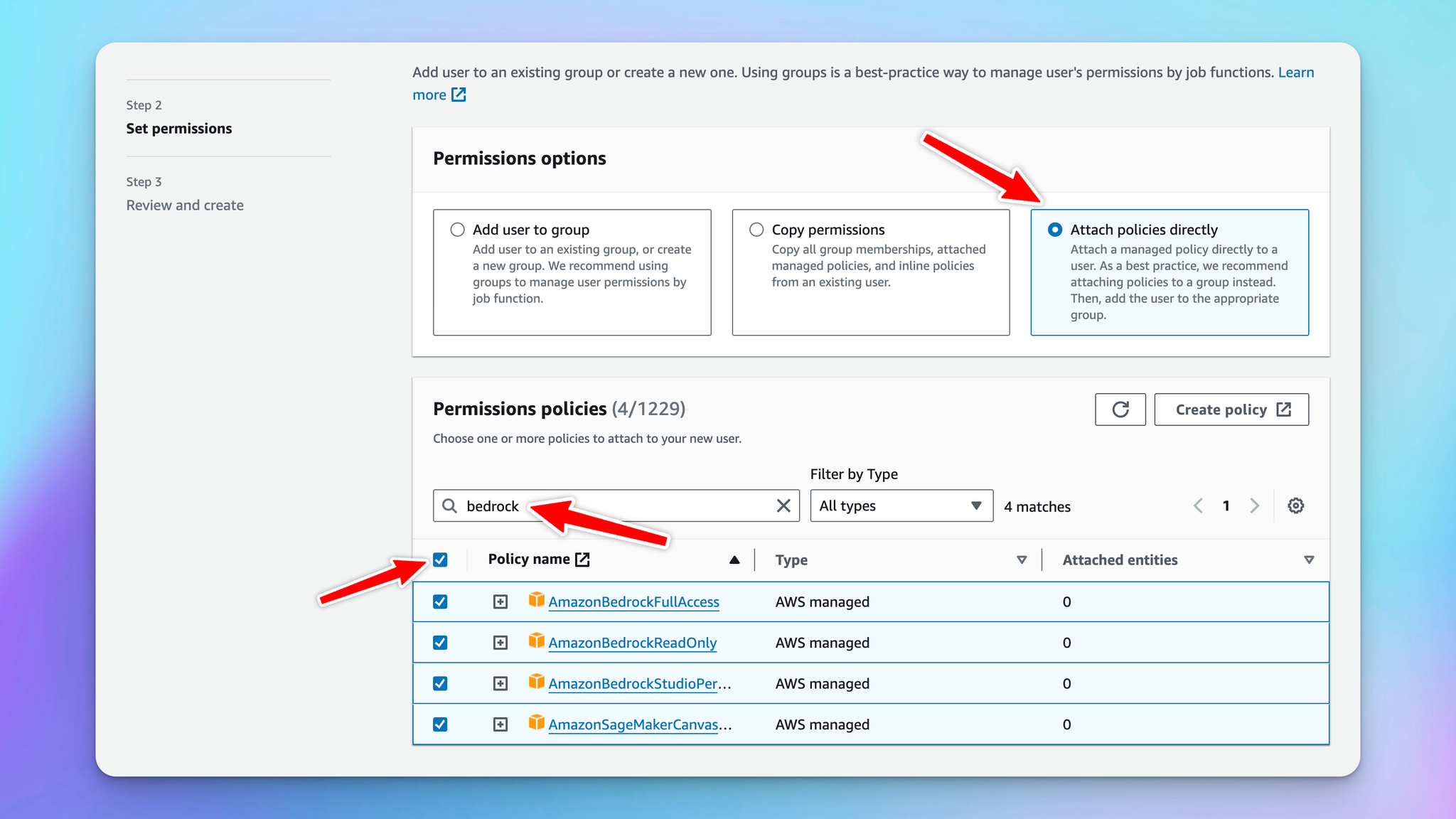Image resolution: width=1456 pixels, height=819 pixels.
Task: Click the bedrock policy search field
Action: 616,505
